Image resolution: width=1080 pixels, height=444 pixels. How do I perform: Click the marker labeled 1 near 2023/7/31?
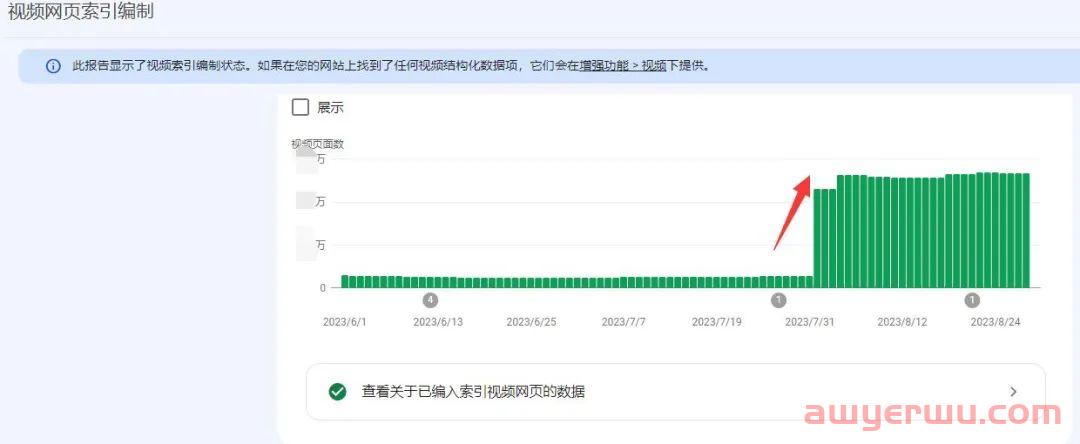click(x=778, y=300)
